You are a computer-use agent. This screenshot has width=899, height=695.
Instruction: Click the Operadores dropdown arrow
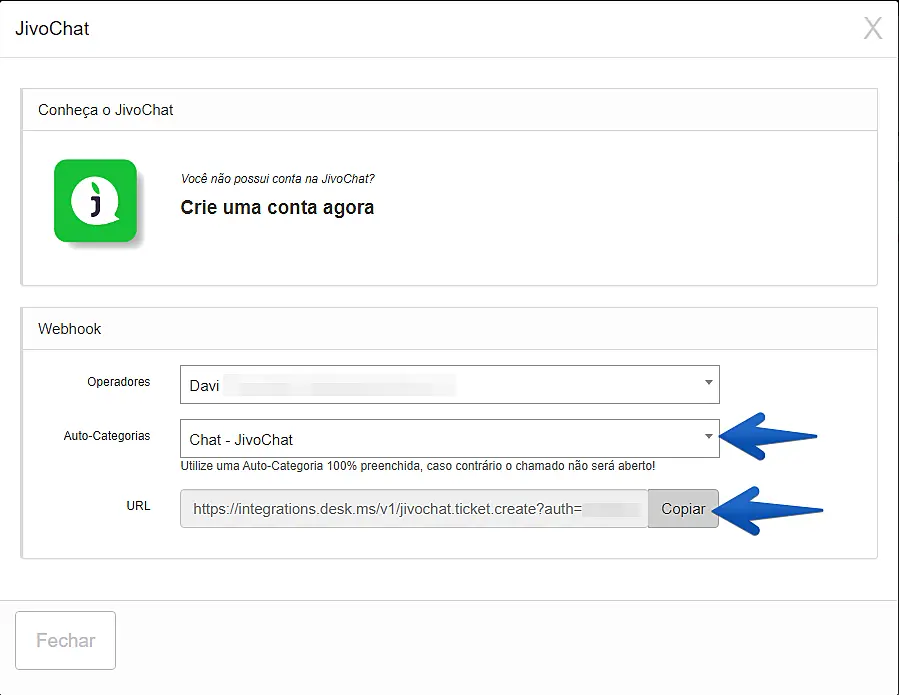(708, 383)
